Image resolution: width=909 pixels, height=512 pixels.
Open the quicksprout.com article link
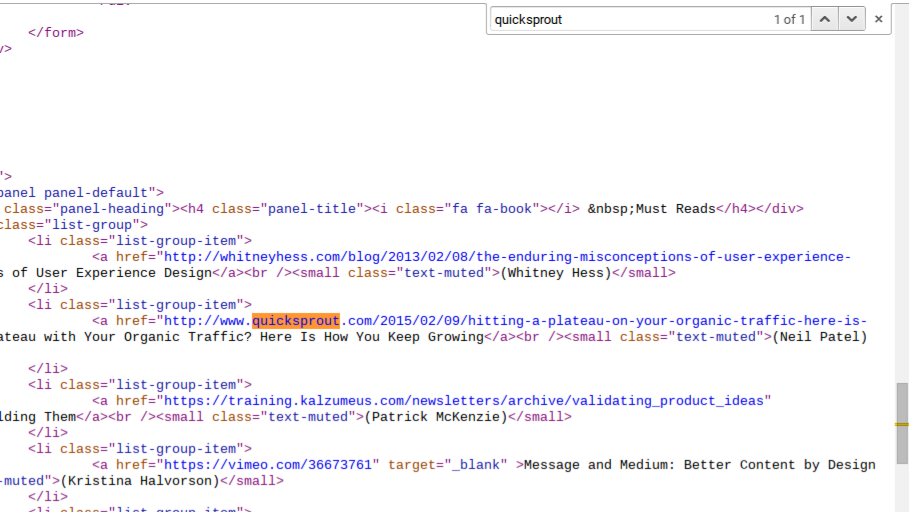pyautogui.click(x=515, y=321)
